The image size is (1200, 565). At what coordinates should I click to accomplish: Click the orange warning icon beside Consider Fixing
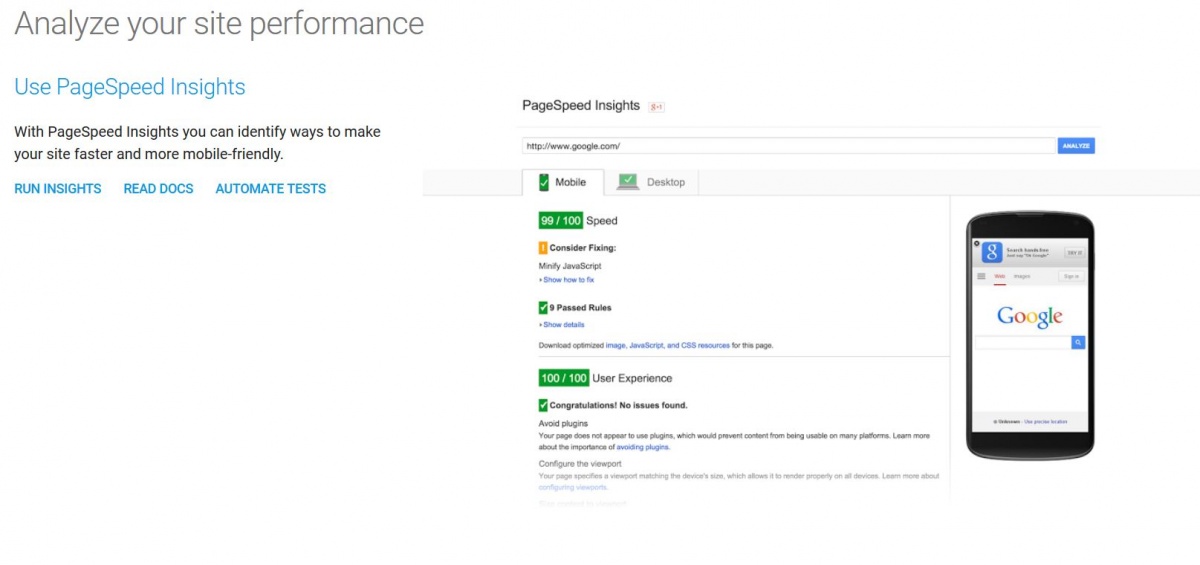543,248
